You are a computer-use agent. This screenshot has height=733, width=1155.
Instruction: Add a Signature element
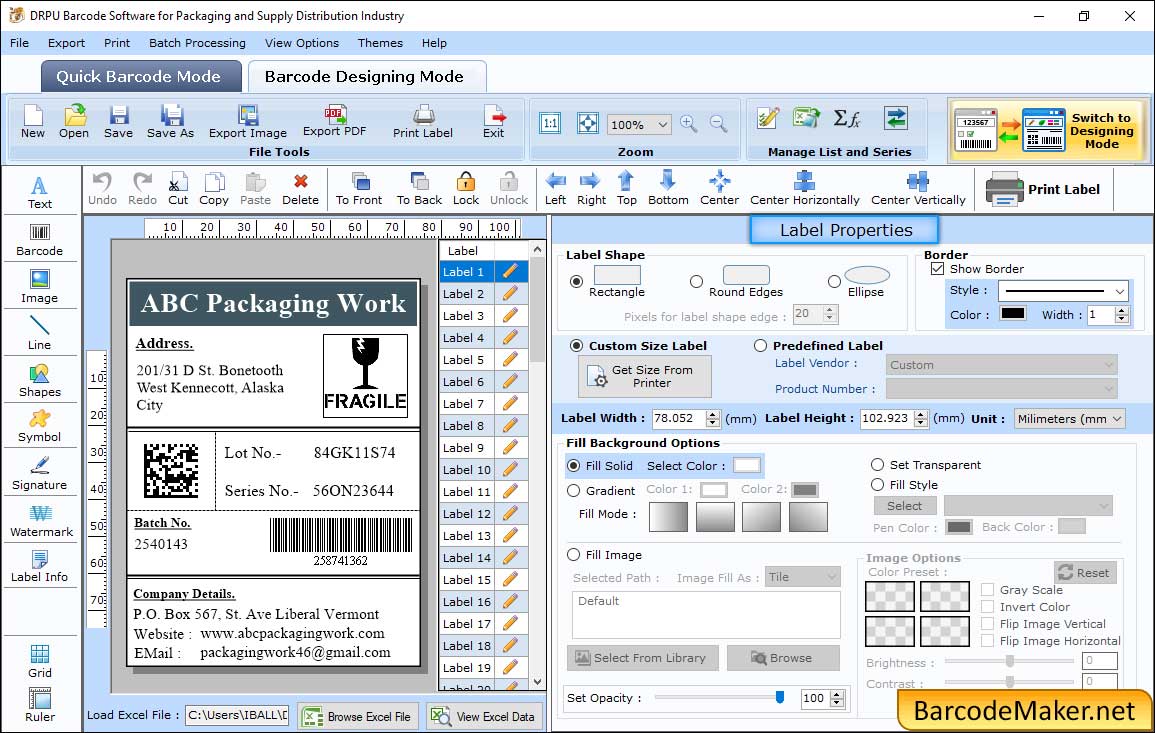pyautogui.click(x=40, y=474)
